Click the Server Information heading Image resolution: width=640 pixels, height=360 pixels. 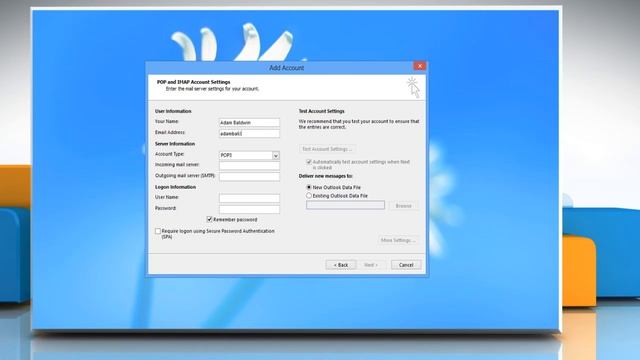175,144
